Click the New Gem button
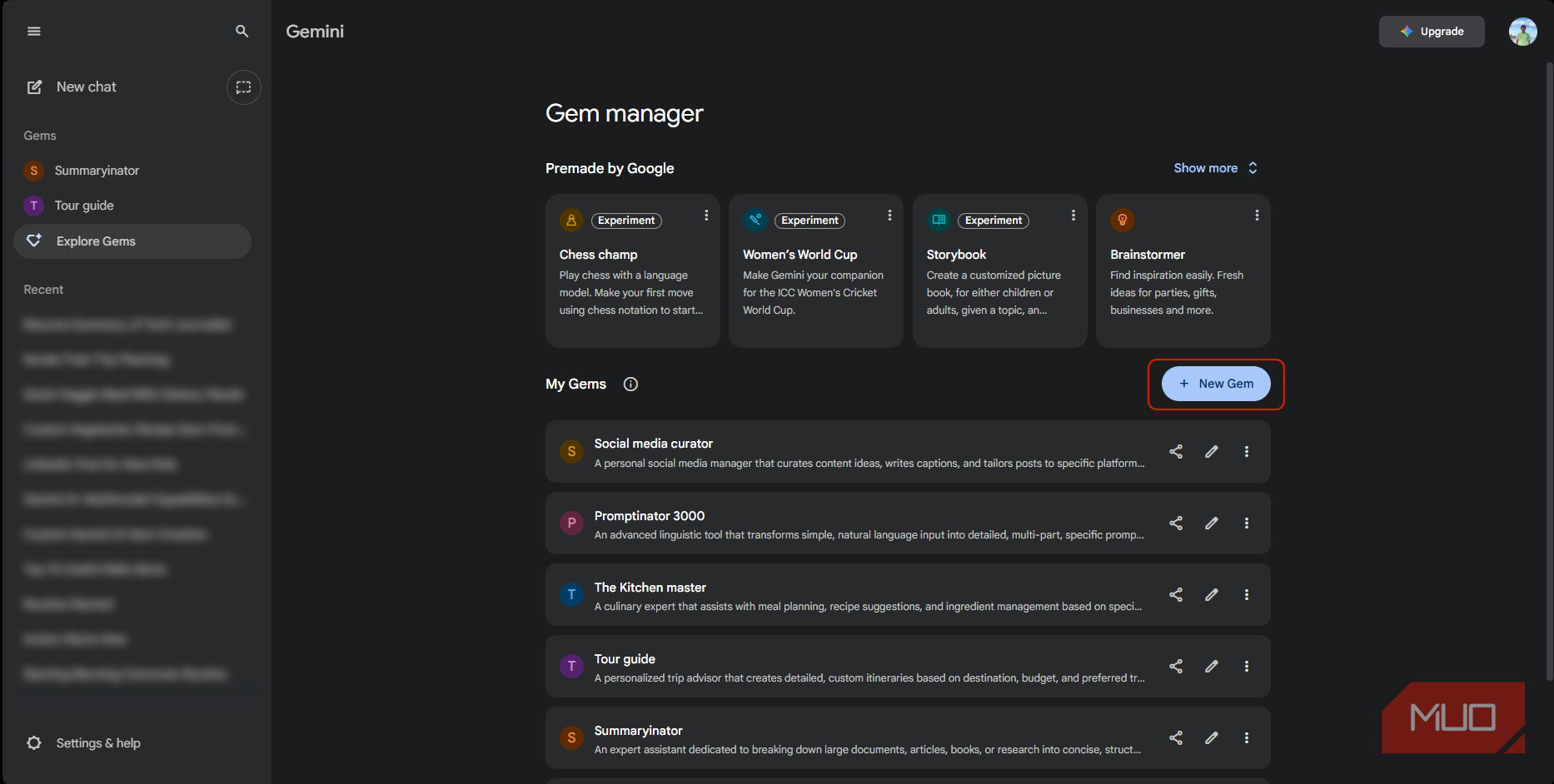 1216,384
